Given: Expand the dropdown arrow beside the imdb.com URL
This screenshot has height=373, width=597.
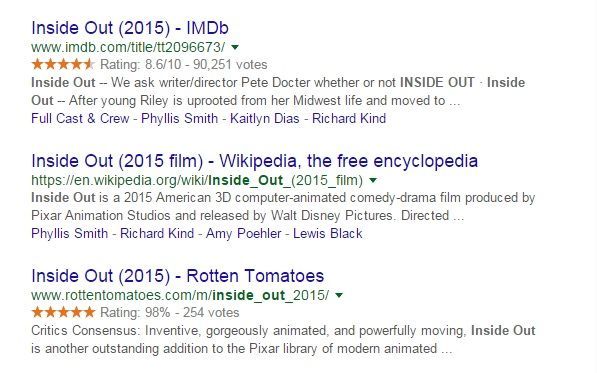Looking at the screenshot, I should 235,47.
